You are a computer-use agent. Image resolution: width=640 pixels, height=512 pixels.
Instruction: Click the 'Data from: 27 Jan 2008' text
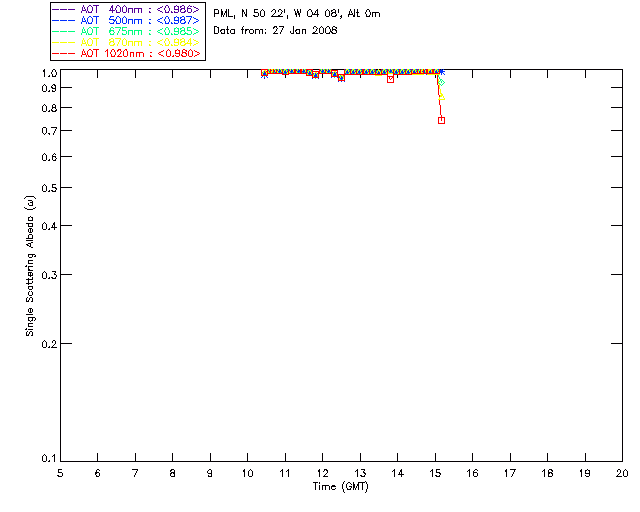coord(276,31)
